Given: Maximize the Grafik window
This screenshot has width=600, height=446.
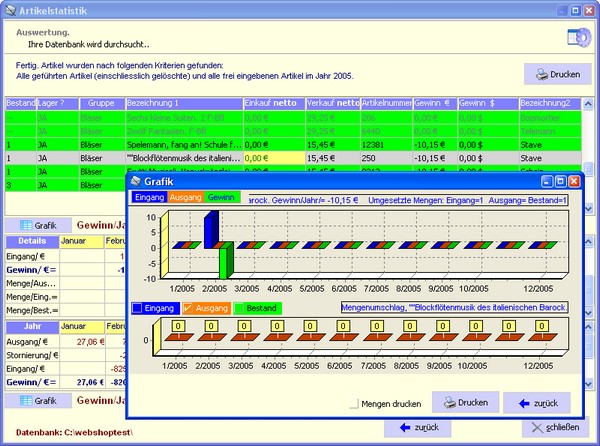Looking at the screenshot, I should (x=560, y=182).
